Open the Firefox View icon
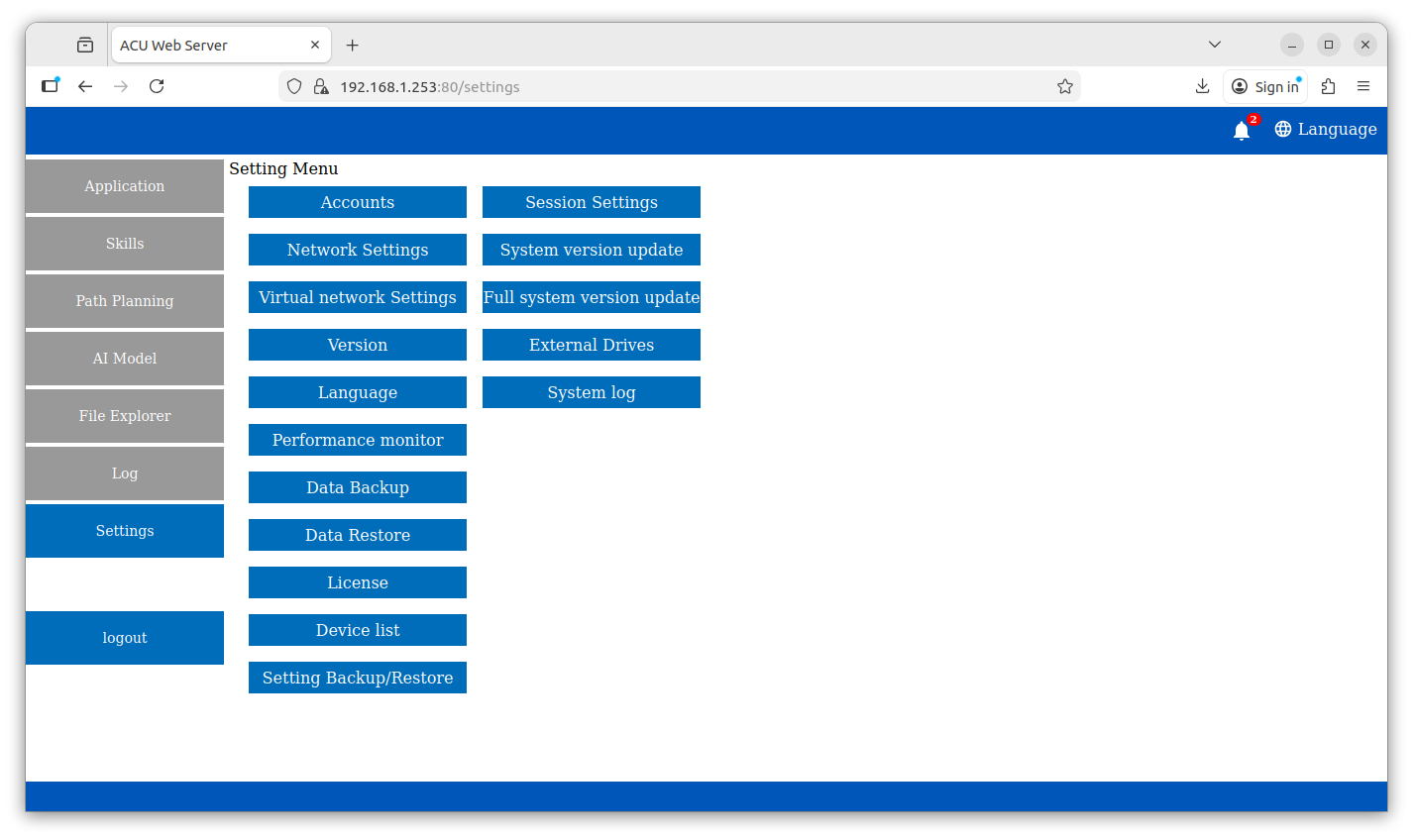Screen dimensions: 1413x840 click(85, 45)
